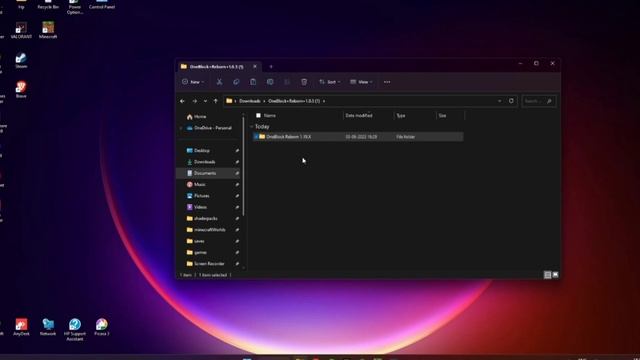Collapse the Today group
640x360 pixels.
251,127
